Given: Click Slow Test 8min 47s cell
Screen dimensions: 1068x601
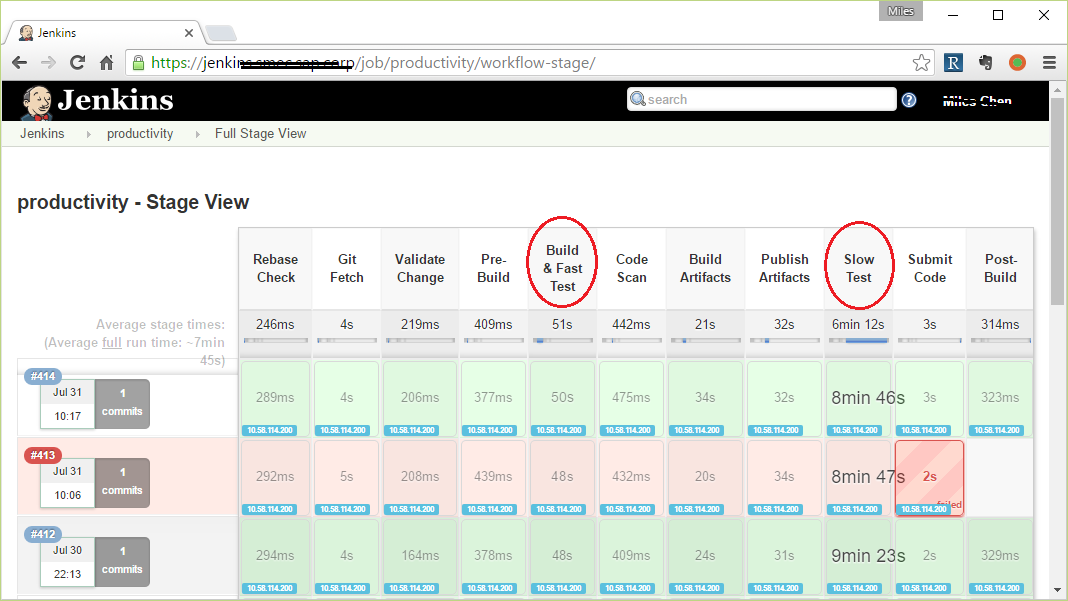Looking at the screenshot, I should [858, 477].
